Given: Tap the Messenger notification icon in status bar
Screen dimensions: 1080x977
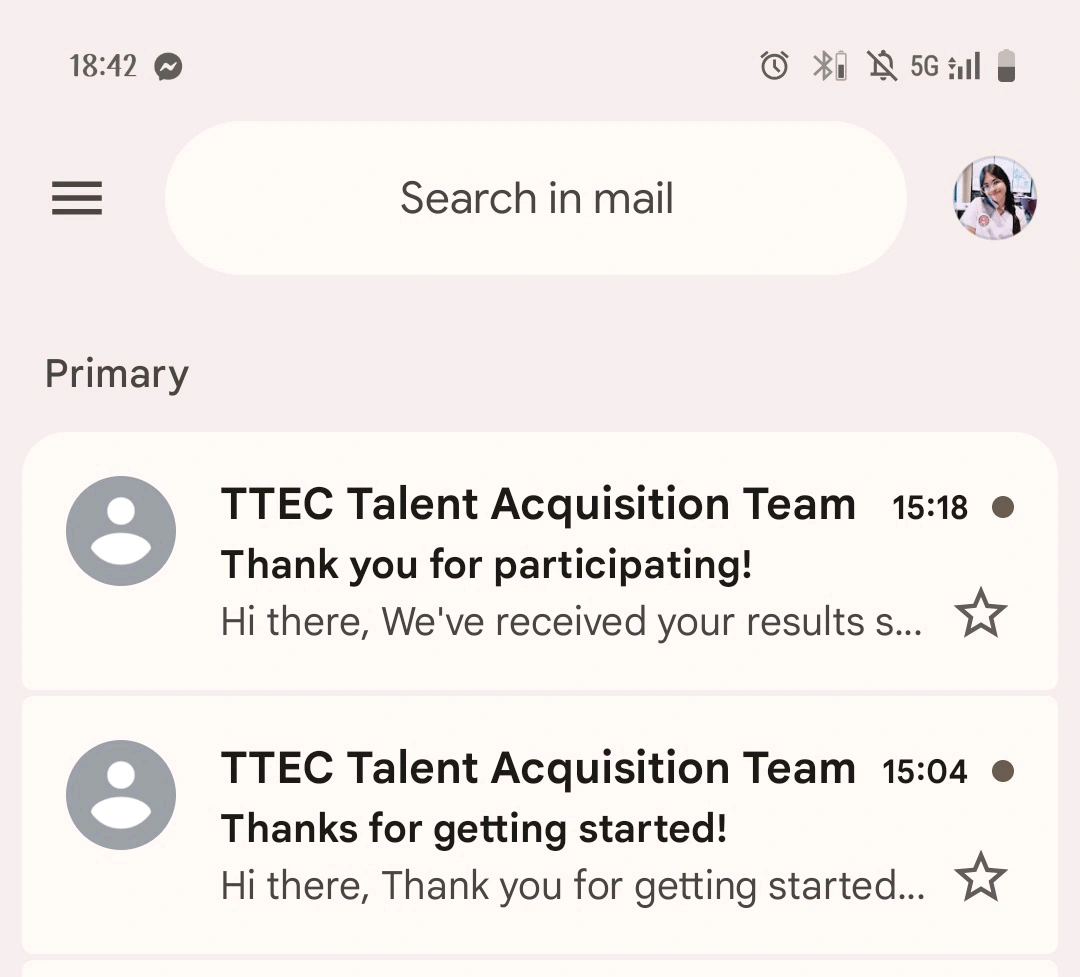Looking at the screenshot, I should click(168, 67).
